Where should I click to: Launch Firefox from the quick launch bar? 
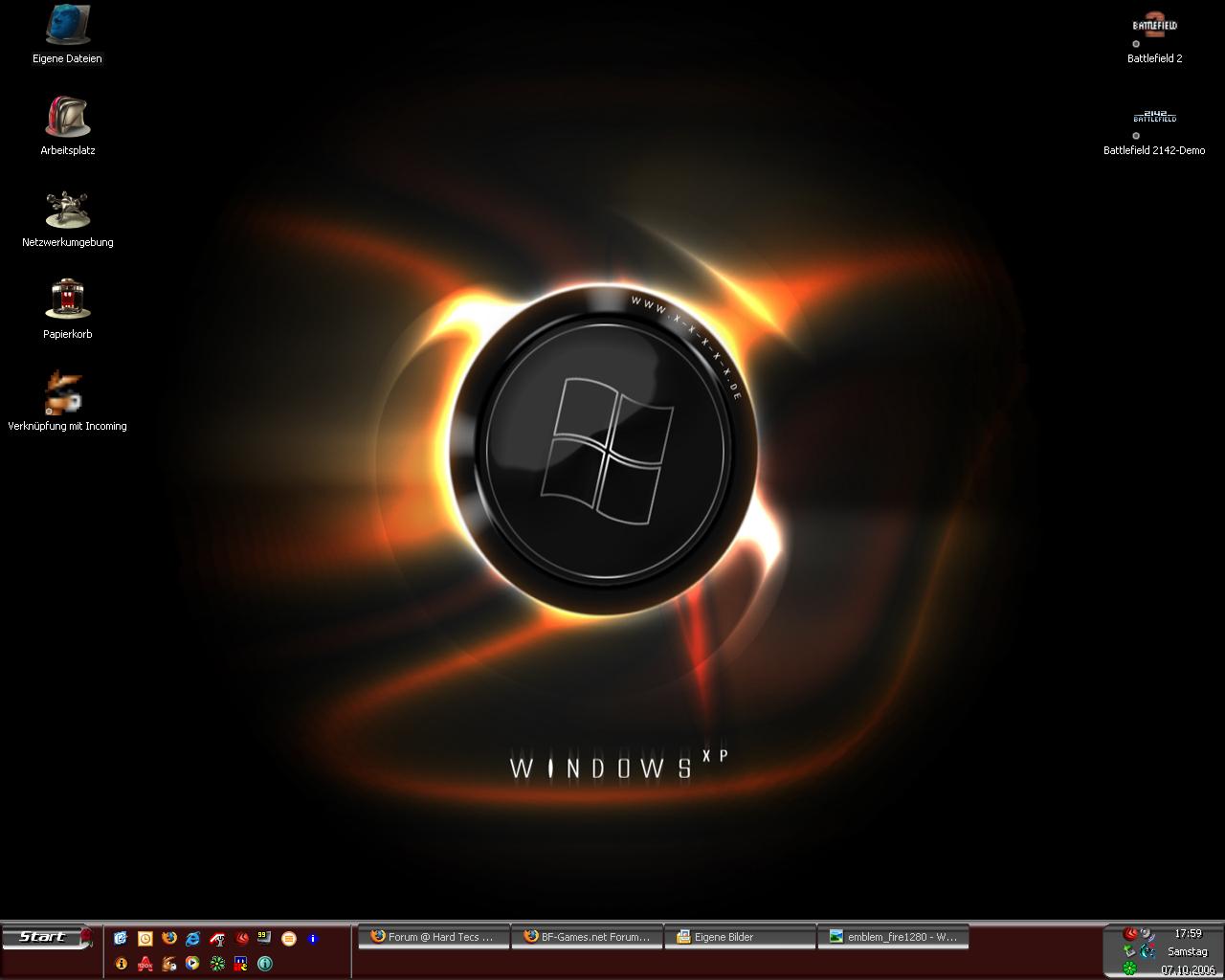click(x=169, y=938)
